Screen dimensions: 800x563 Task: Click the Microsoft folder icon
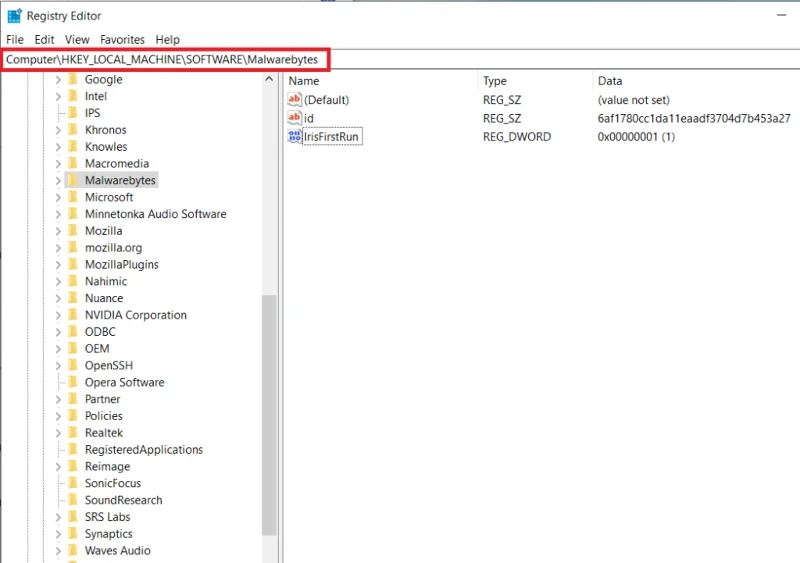[73, 197]
